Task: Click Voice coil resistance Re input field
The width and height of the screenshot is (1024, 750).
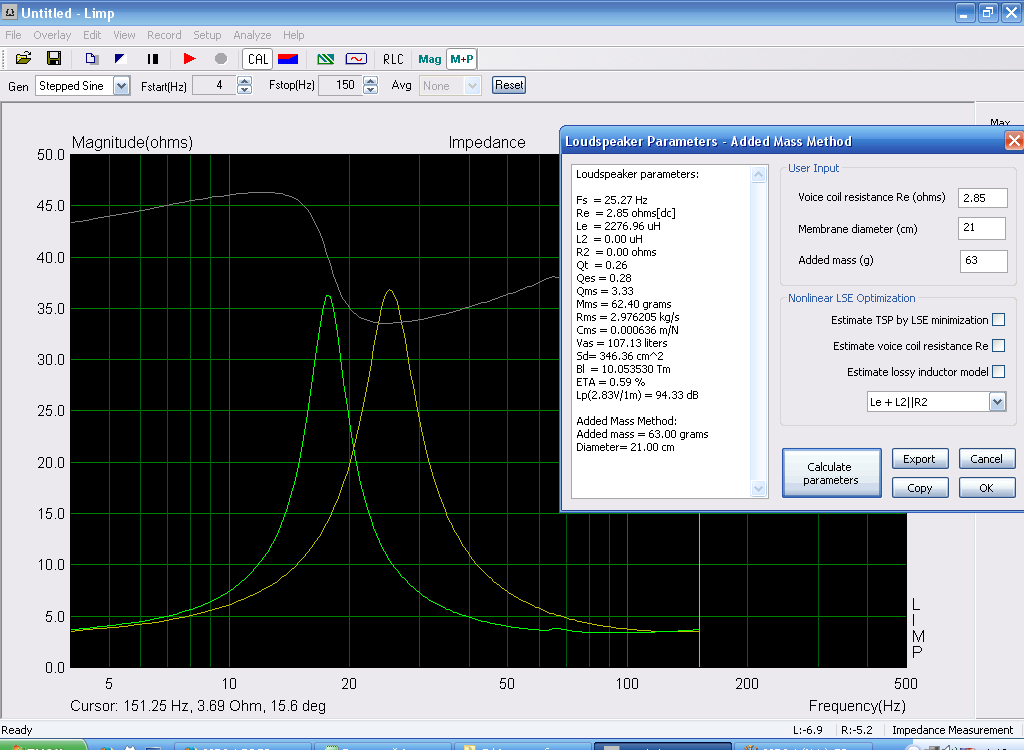Action: click(x=982, y=198)
